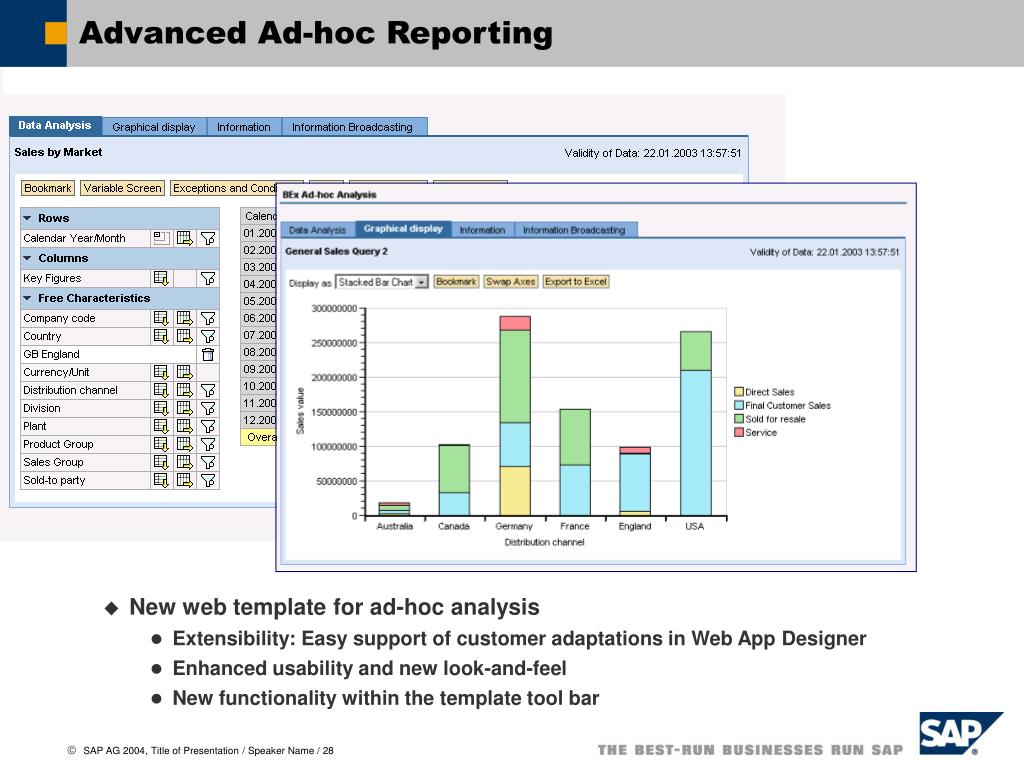This screenshot has height=768, width=1024.
Task: Add Country to rows drilldown
Action: [x=161, y=336]
